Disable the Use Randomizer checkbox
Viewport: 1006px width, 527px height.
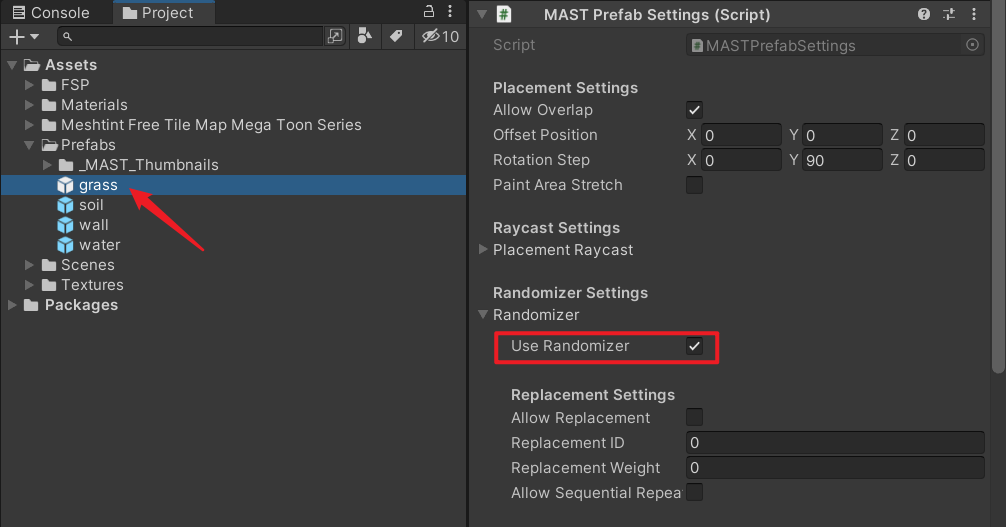point(694,346)
